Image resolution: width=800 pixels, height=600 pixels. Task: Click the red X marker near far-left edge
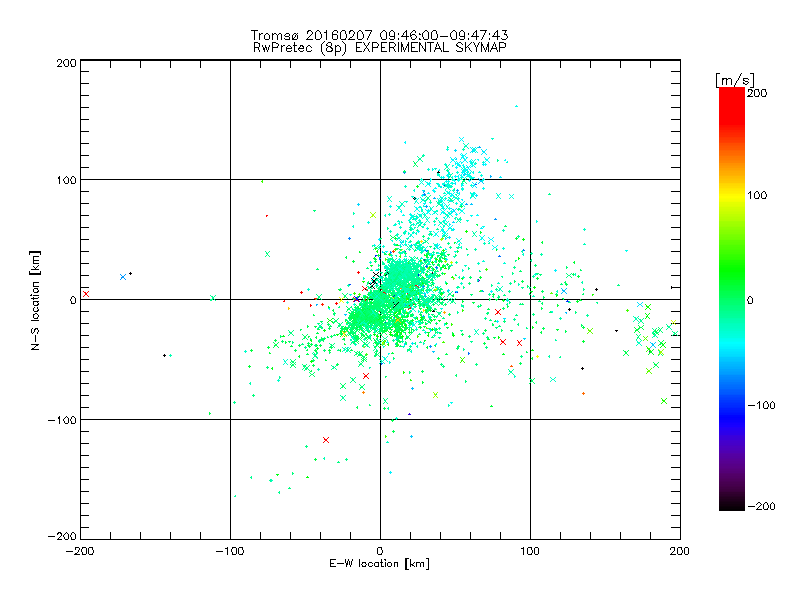pos(86,294)
